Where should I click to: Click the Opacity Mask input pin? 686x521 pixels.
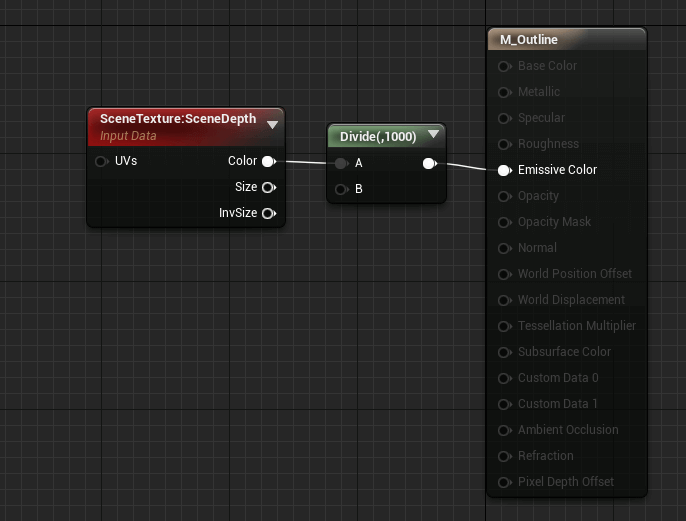(504, 222)
